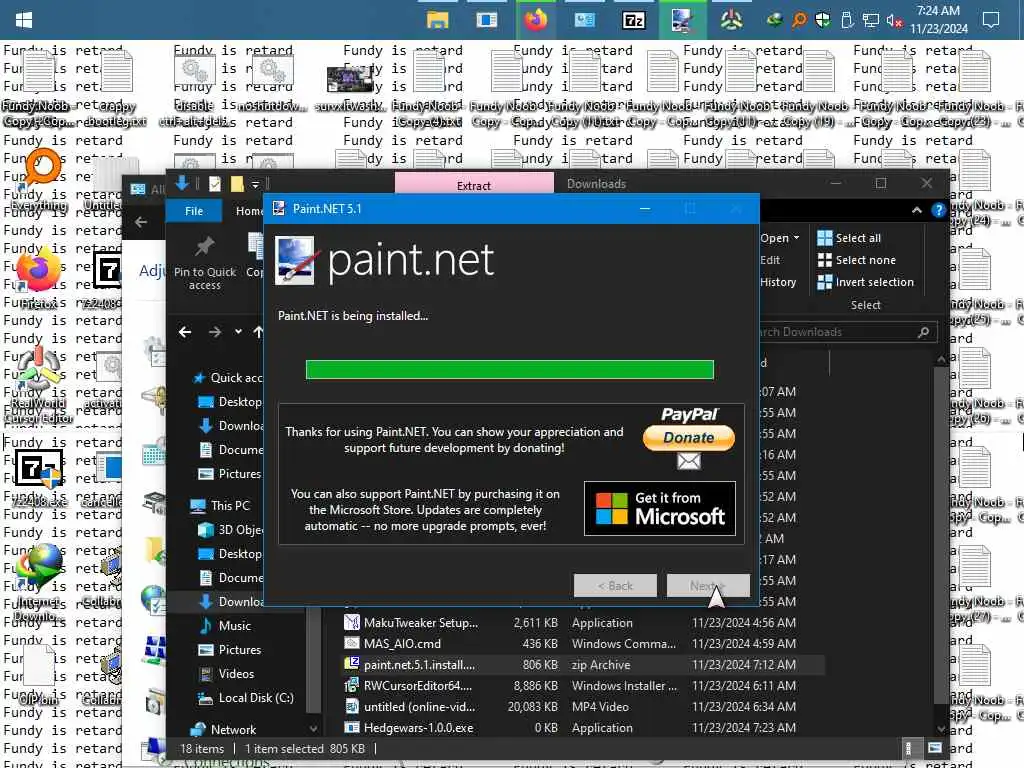Switch to the 7z taskbar icon
This screenshot has width=1024, height=768.
(633, 20)
